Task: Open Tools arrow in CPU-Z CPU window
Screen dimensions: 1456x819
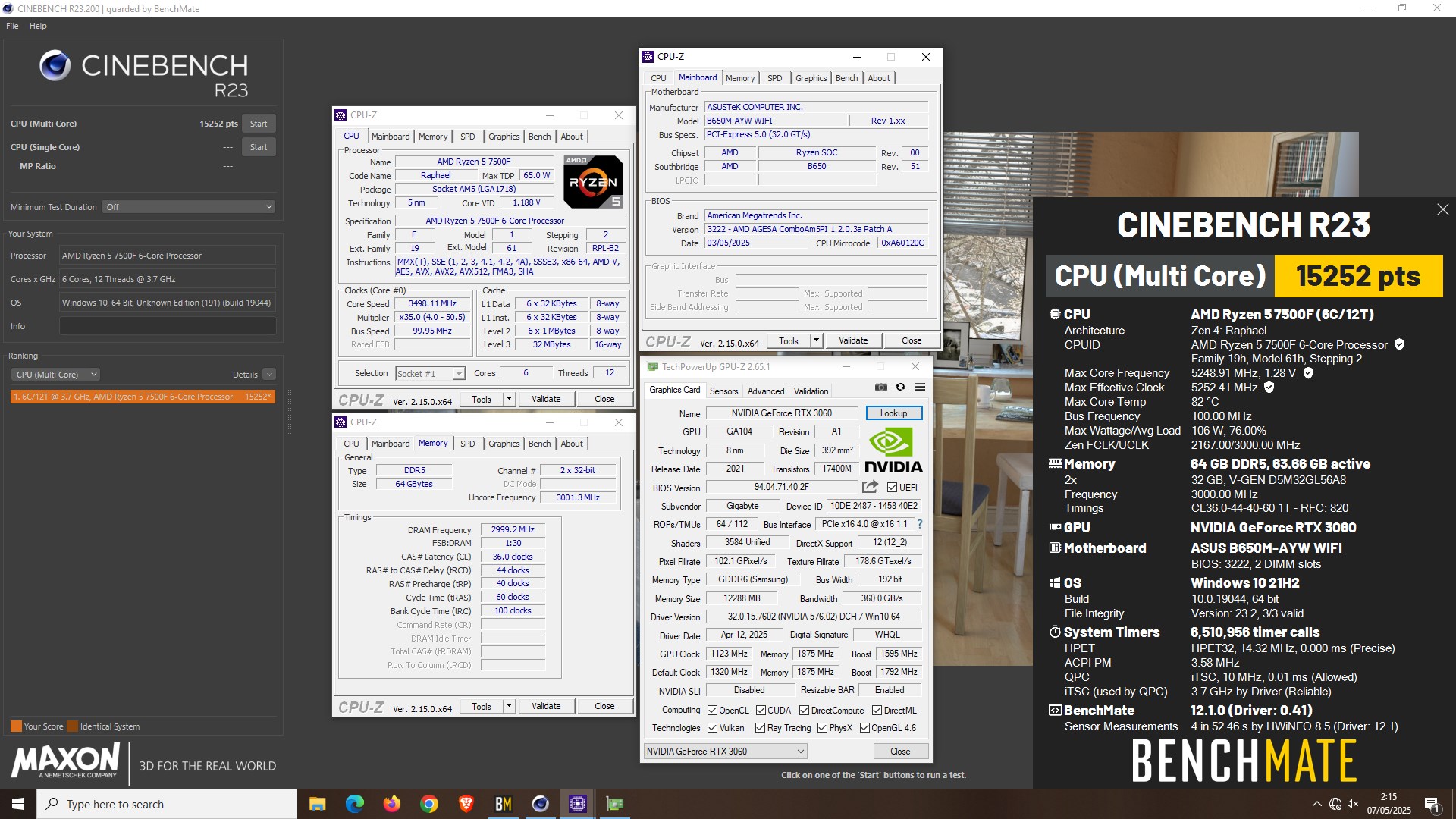Action: pos(510,399)
